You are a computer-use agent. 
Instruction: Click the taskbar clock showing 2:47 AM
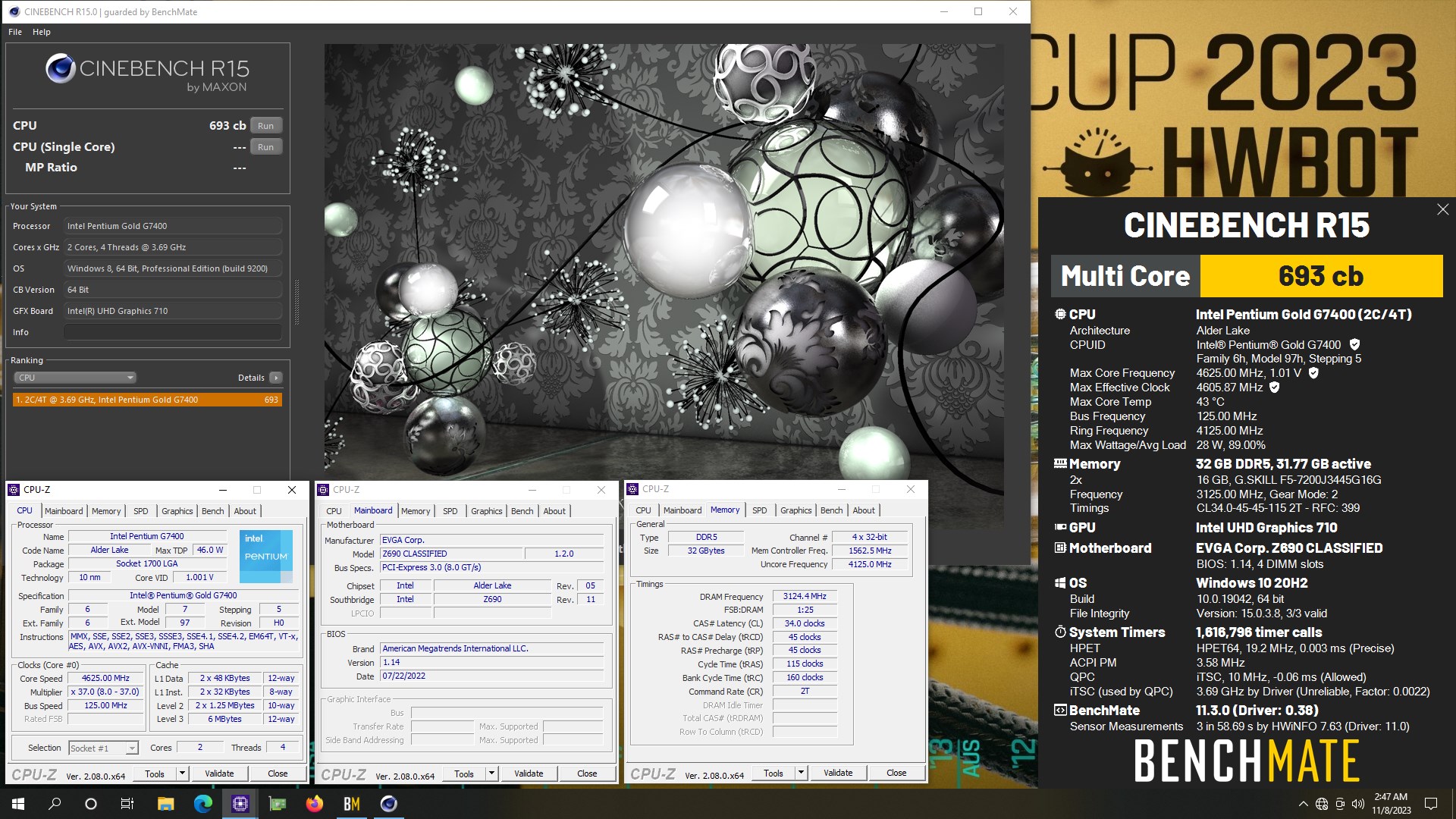pos(1391,804)
